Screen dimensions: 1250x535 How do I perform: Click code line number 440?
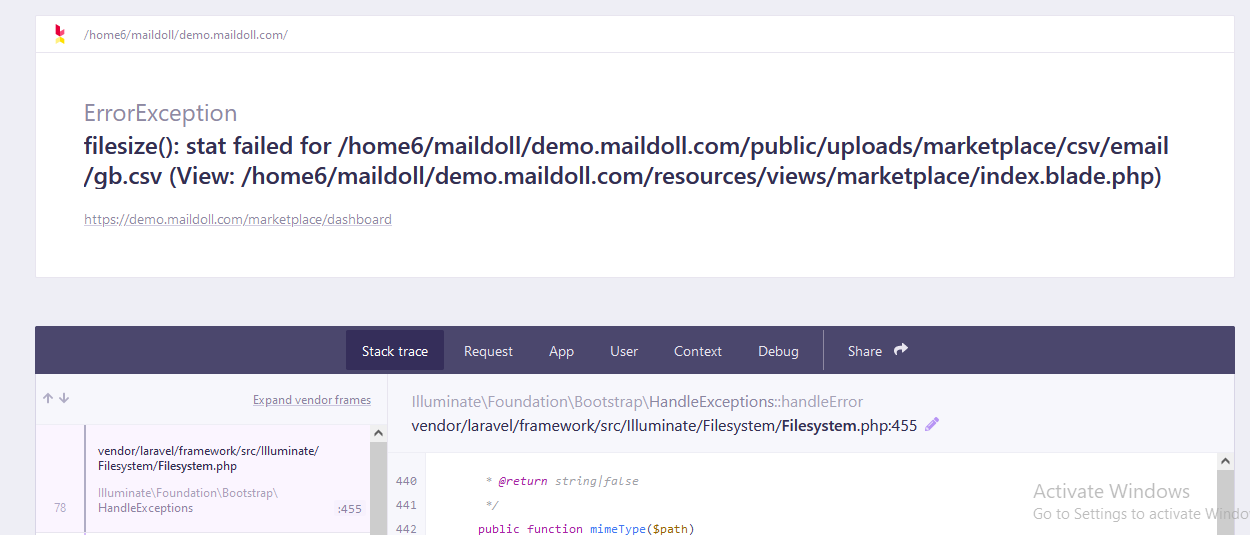click(x=406, y=481)
